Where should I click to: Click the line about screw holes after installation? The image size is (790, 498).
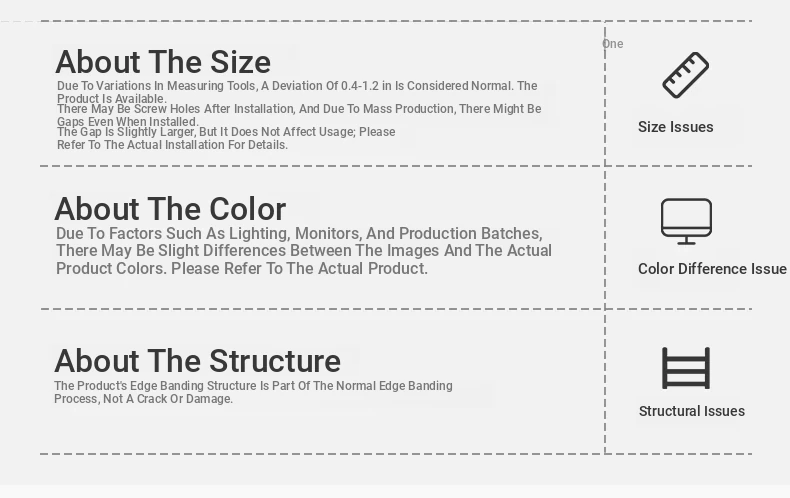(299, 109)
